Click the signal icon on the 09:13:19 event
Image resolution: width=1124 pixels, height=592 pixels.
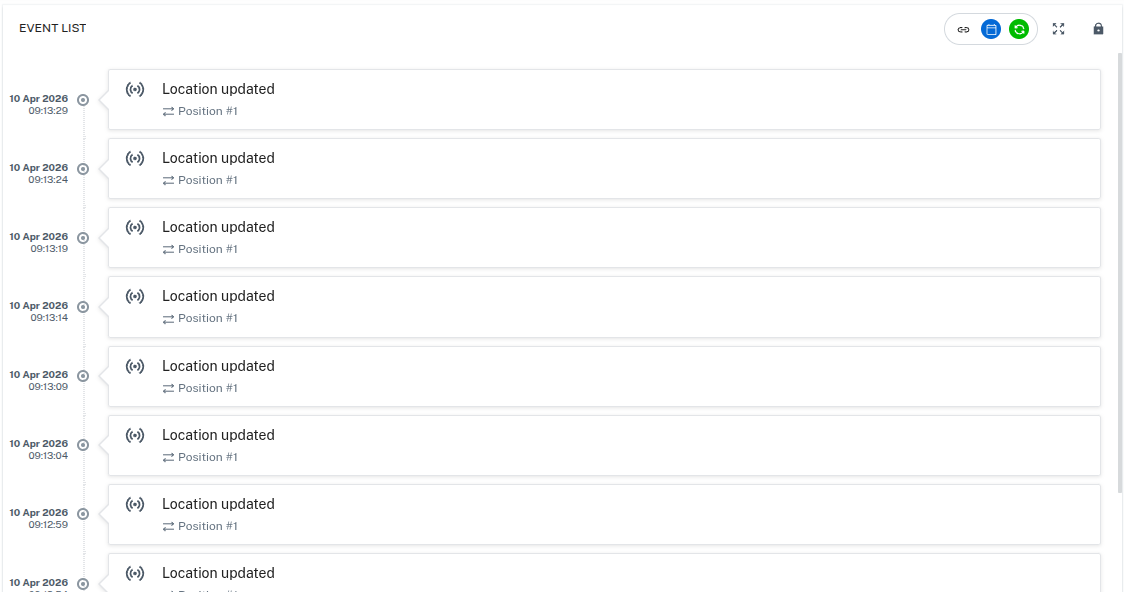tap(135, 227)
